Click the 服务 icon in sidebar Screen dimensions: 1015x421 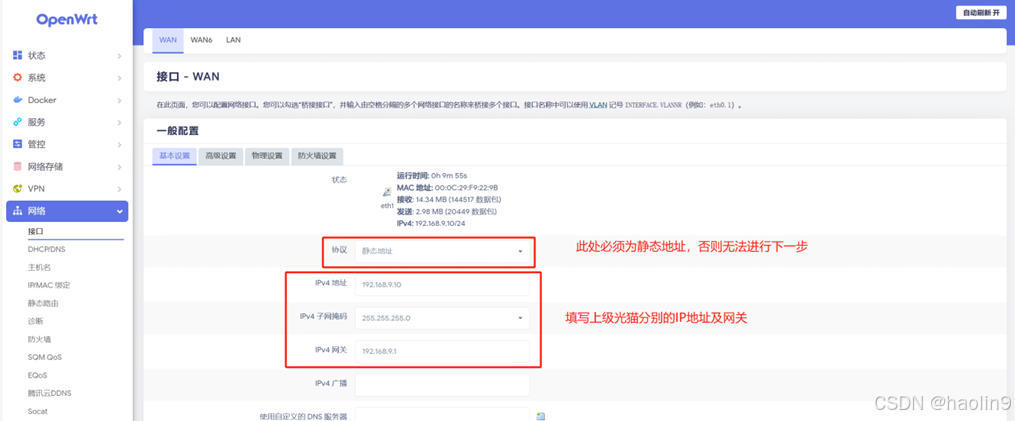18,122
